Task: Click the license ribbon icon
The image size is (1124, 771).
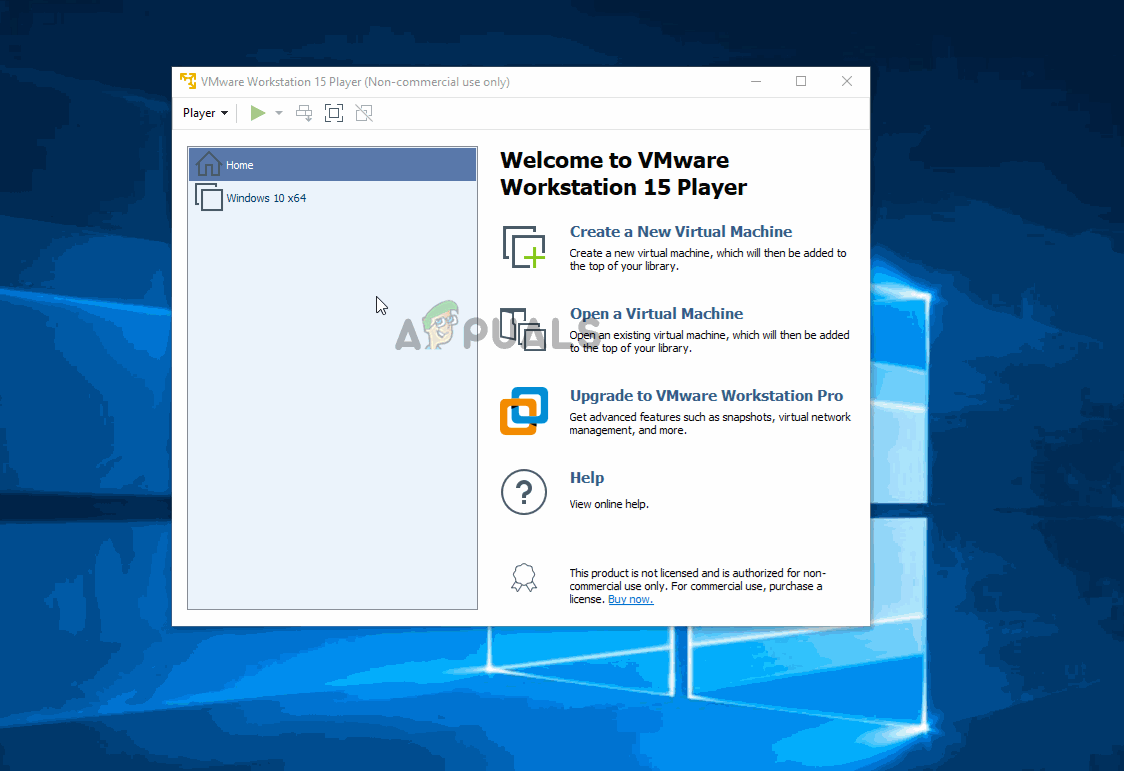Action: (x=524, y=577)
